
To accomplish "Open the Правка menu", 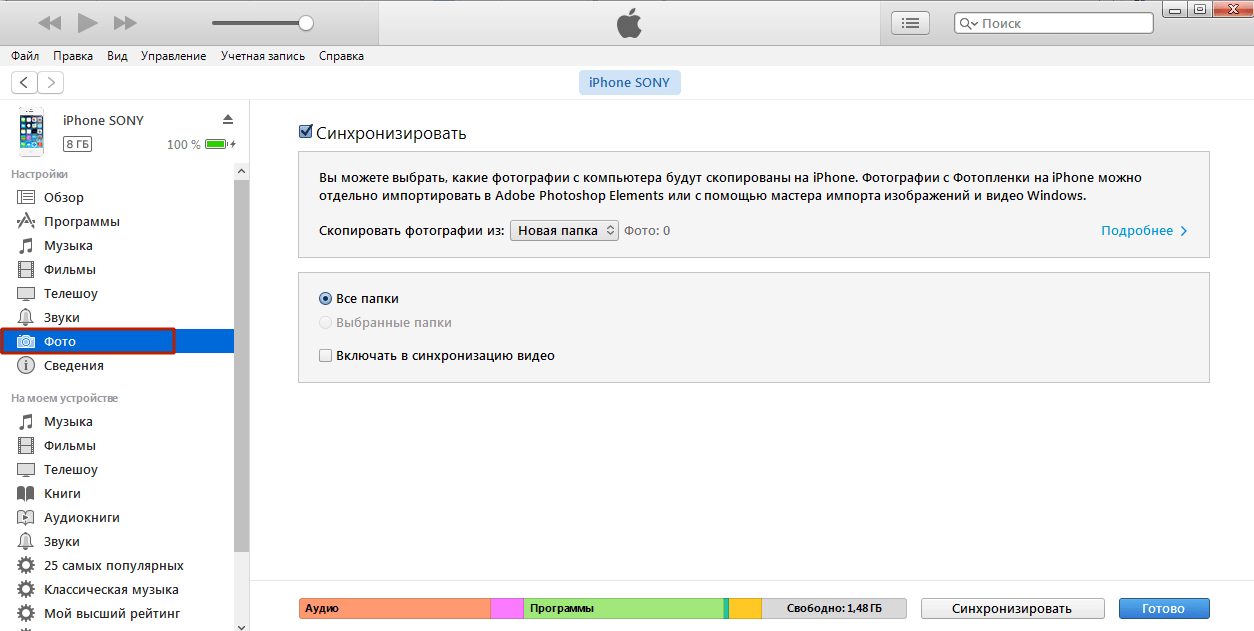I will pyautogui.click(x=73, y=56).
